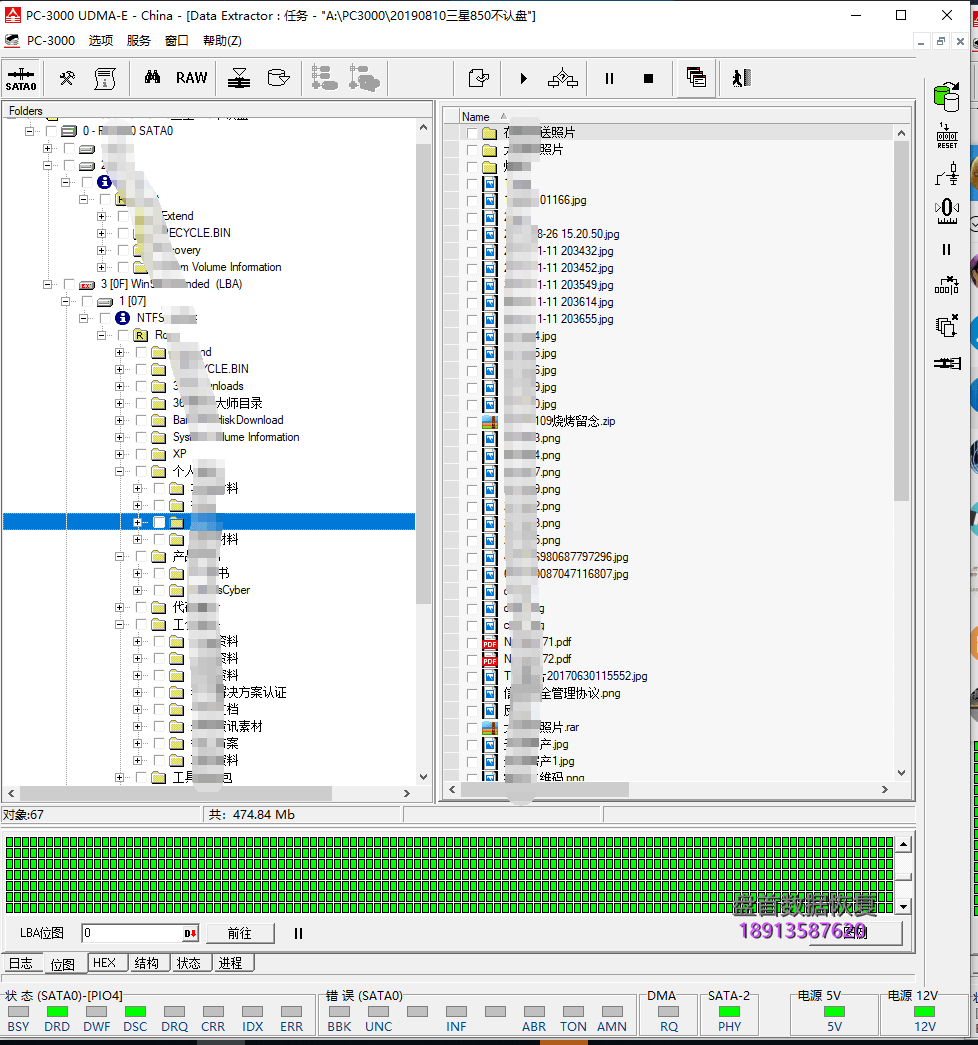The width and height of the screenshot is (978, 1045).
Task: Open the 服务 menu
Action: tap(139, 41)
